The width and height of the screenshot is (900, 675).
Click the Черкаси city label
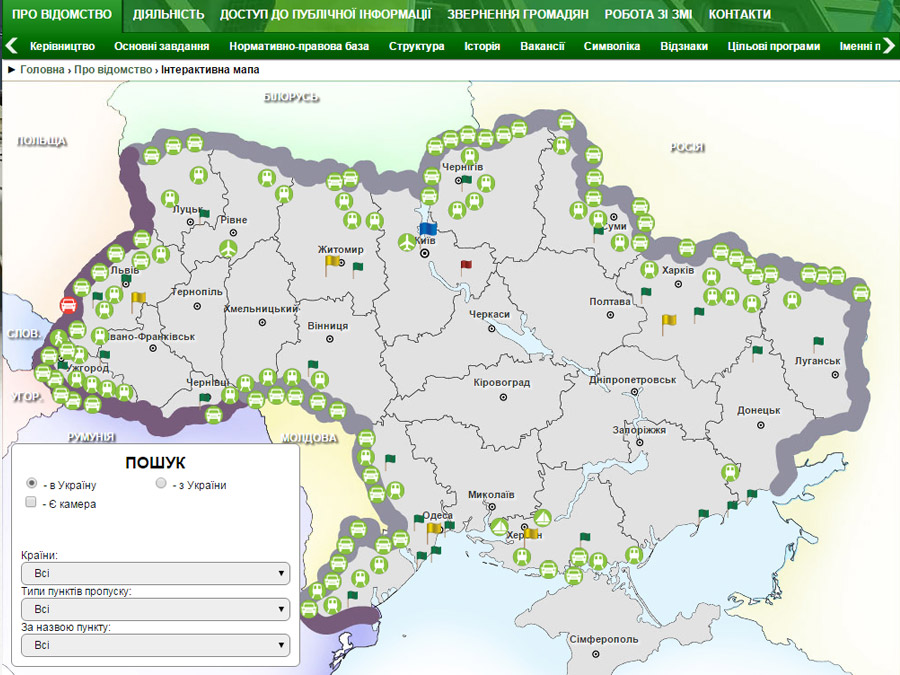(x=490, y=315)
